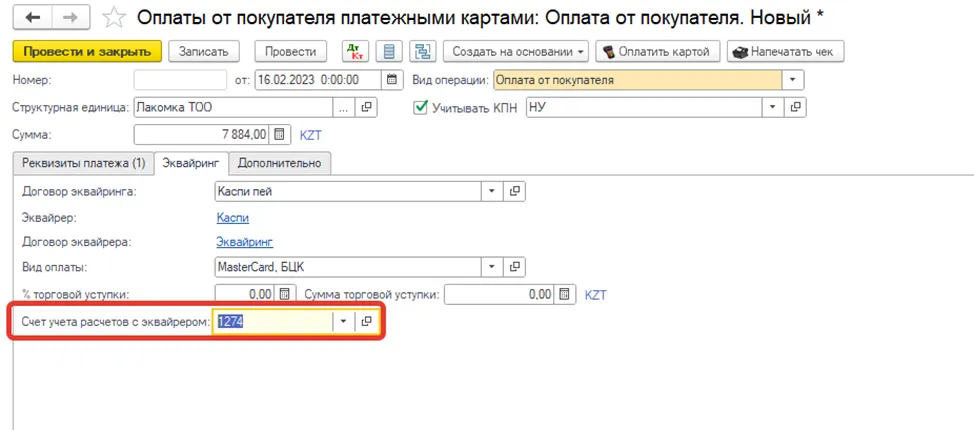
Task: Expand Счет учета расчетов с эквайрером dropdown
Action: [x=344, y=321]
